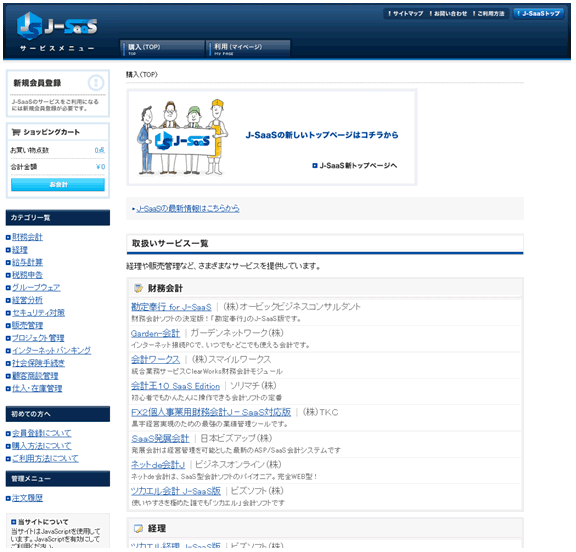
Task: Click the banner illustration of four people
Action: (182, 137)
